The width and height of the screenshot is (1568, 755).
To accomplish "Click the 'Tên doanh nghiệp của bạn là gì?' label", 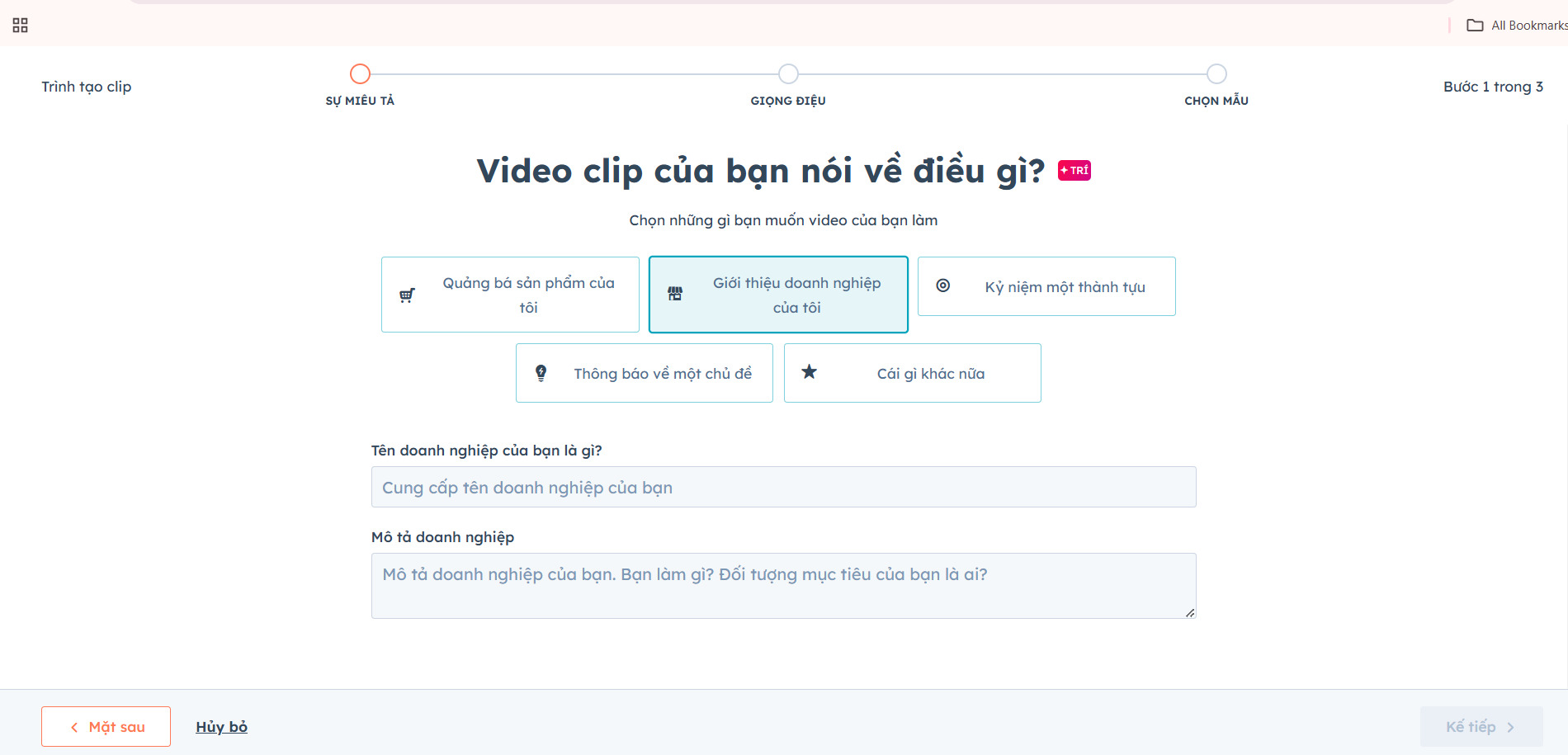I will (487, 451).
